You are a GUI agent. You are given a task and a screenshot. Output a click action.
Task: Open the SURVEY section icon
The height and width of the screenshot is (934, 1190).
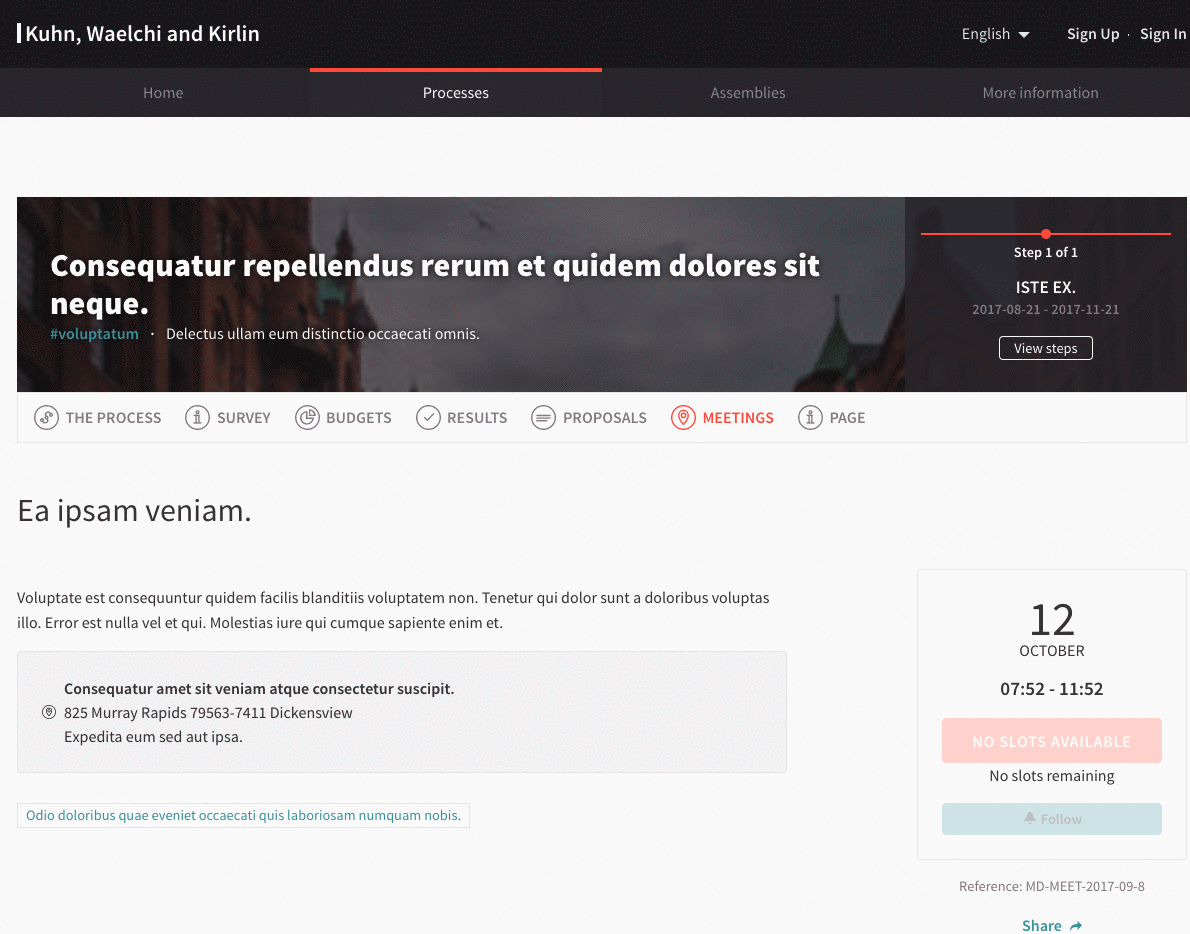[197, 417]
